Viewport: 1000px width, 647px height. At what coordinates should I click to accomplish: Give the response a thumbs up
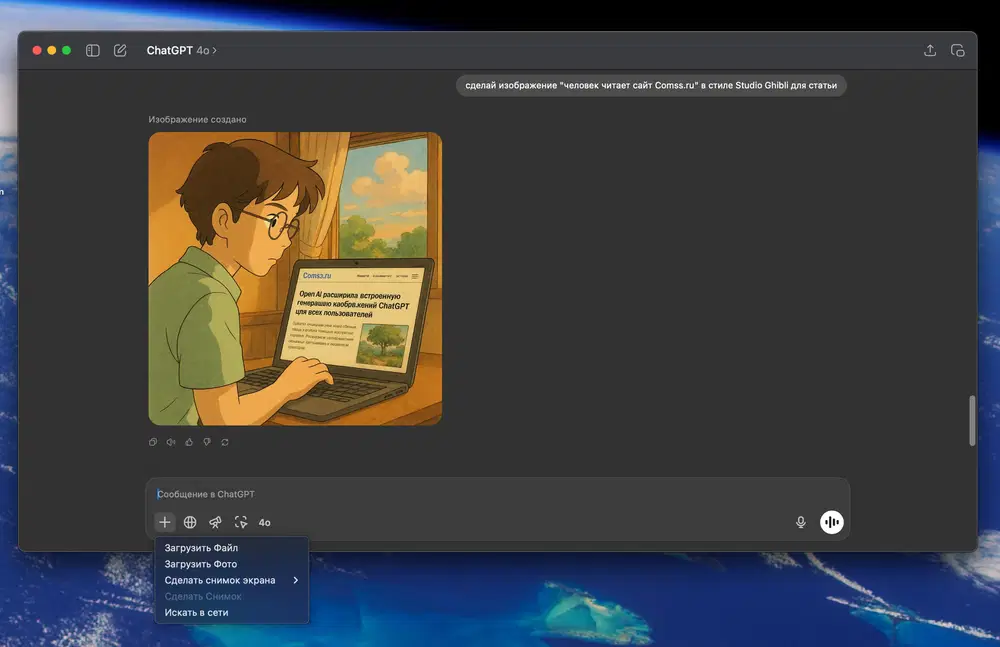click(x=189, y=442)
